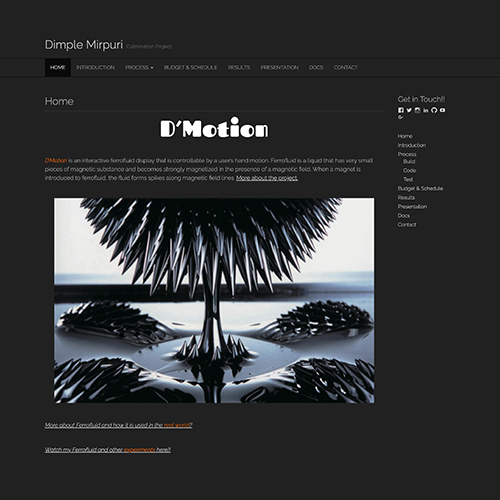The width and height of the screenshot is (500, 500).
Task: Open the Facebook social icon
Action: (401, 110)
